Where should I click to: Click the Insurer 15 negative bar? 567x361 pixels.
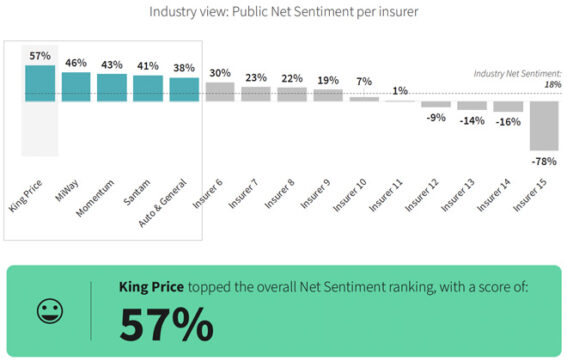pos(544,126)
